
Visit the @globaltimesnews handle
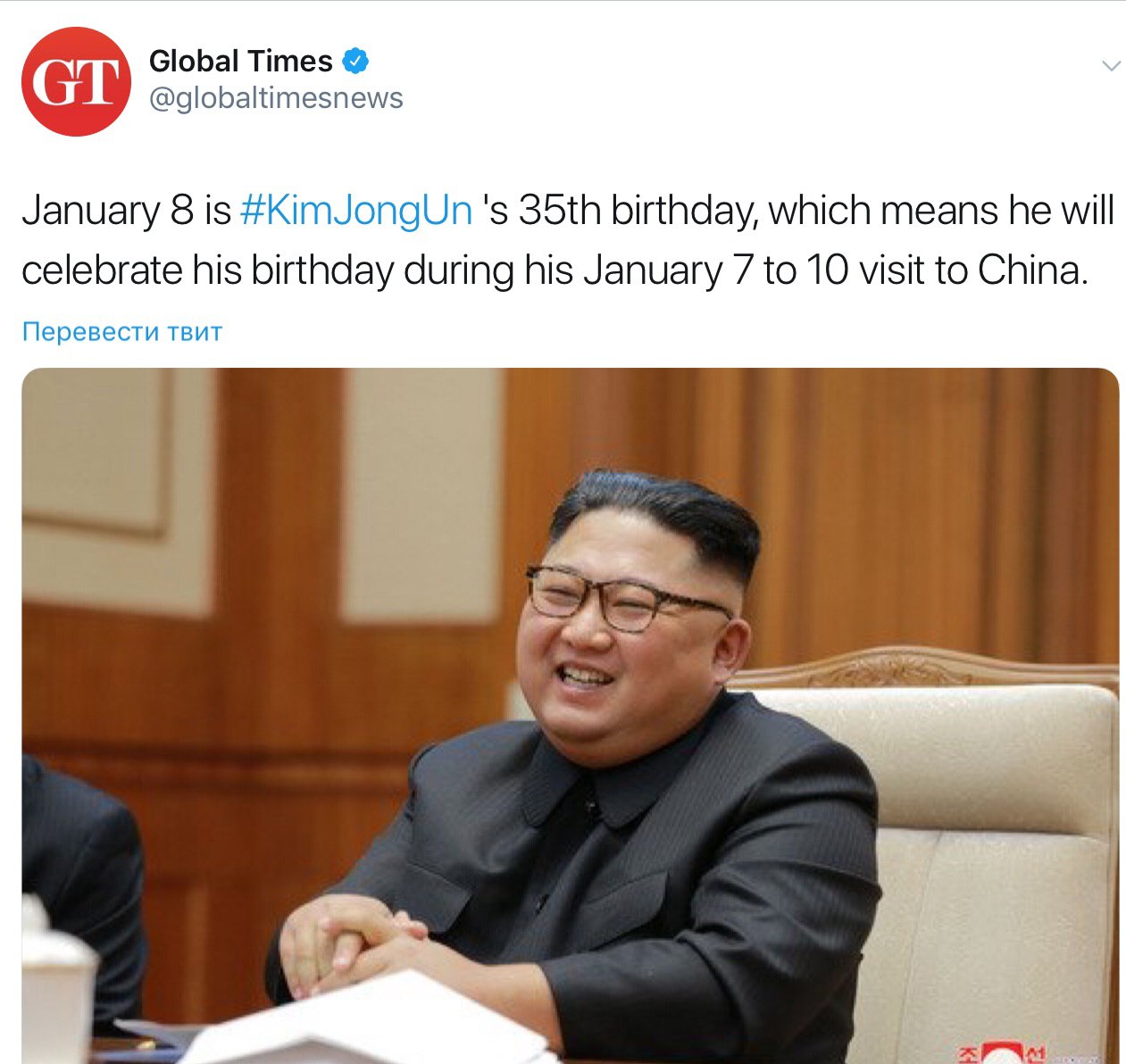coord(276,98)
